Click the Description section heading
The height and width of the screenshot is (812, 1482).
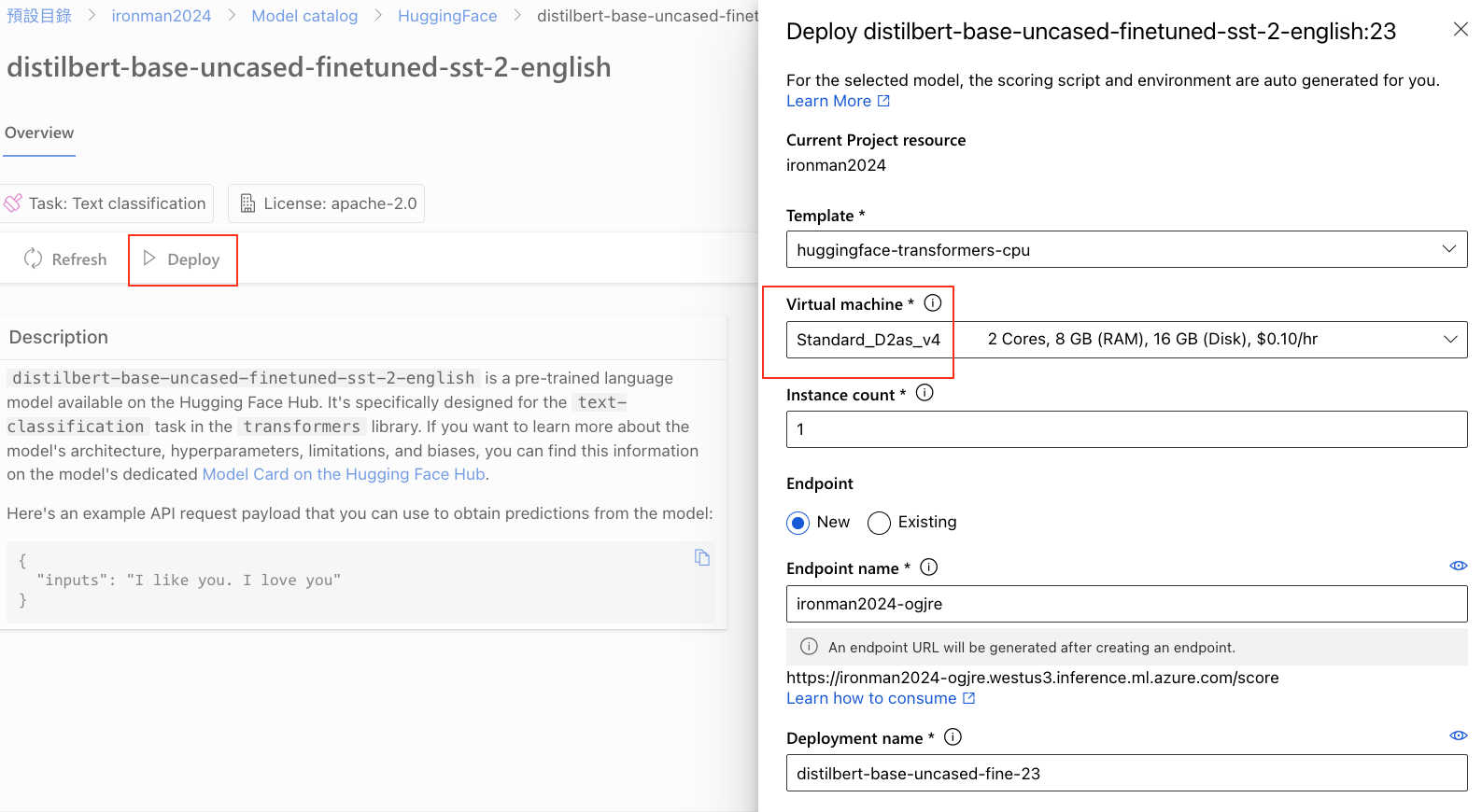click(x=59, y=337)
